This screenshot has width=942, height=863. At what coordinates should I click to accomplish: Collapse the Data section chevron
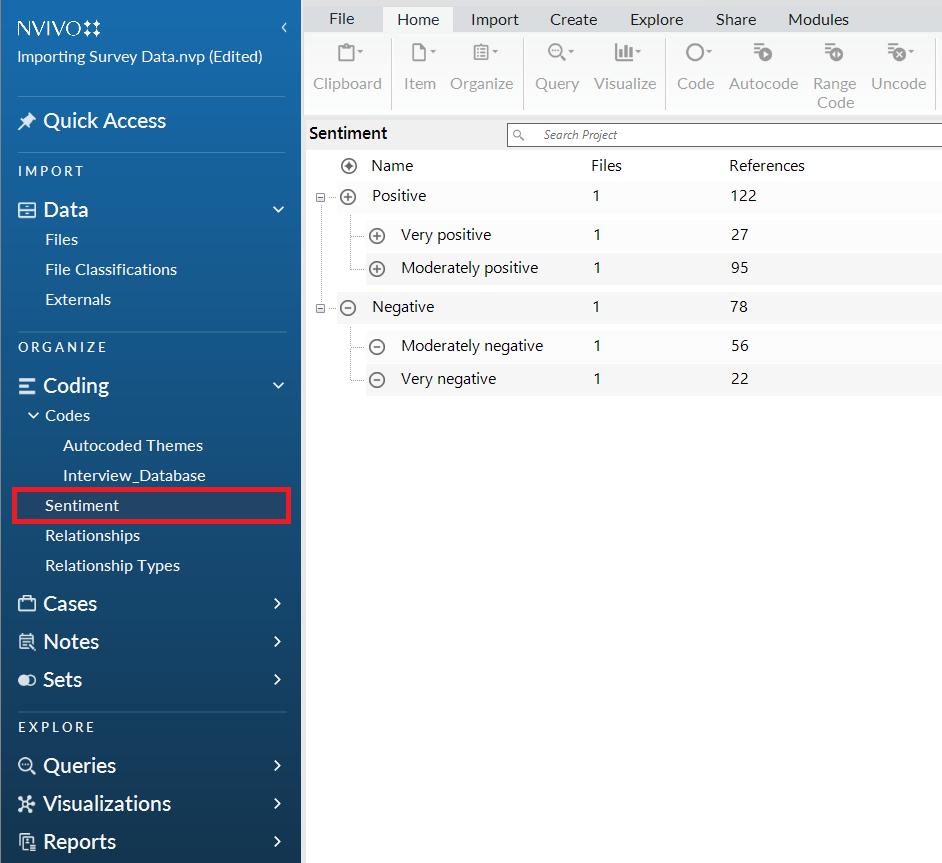click(278, 210)
